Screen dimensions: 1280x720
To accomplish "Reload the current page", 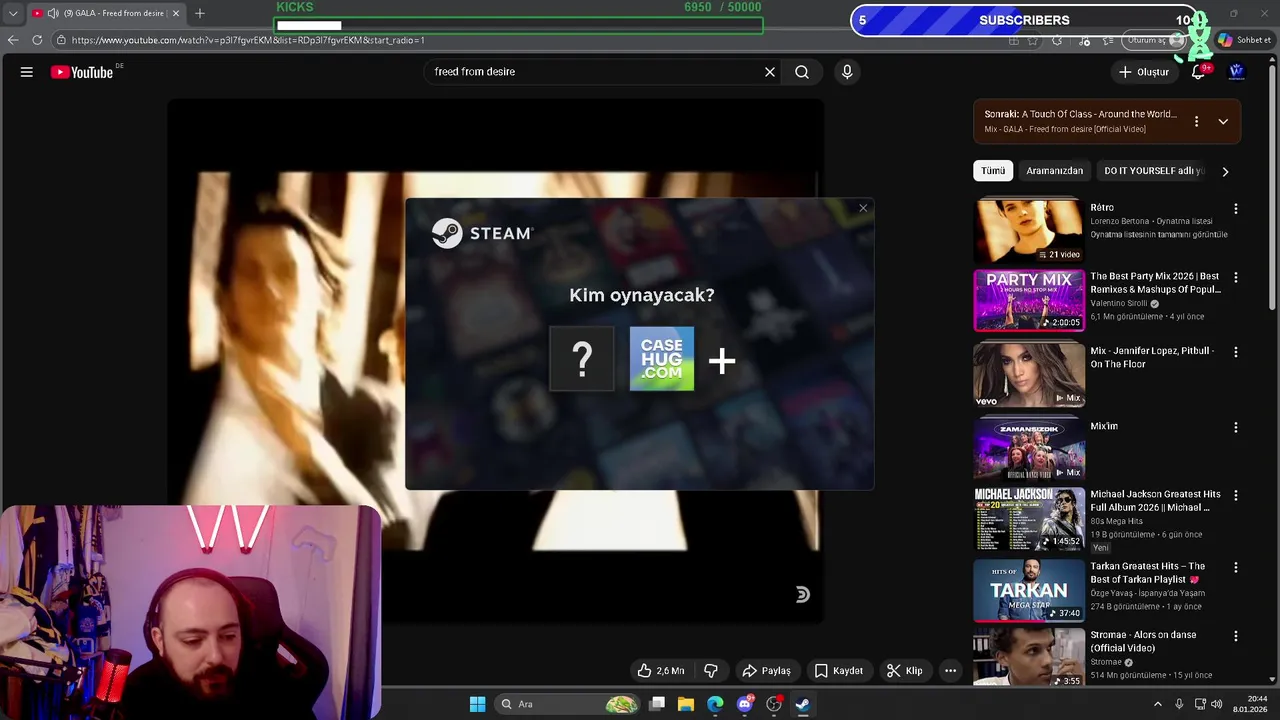I will pos(37,40).
